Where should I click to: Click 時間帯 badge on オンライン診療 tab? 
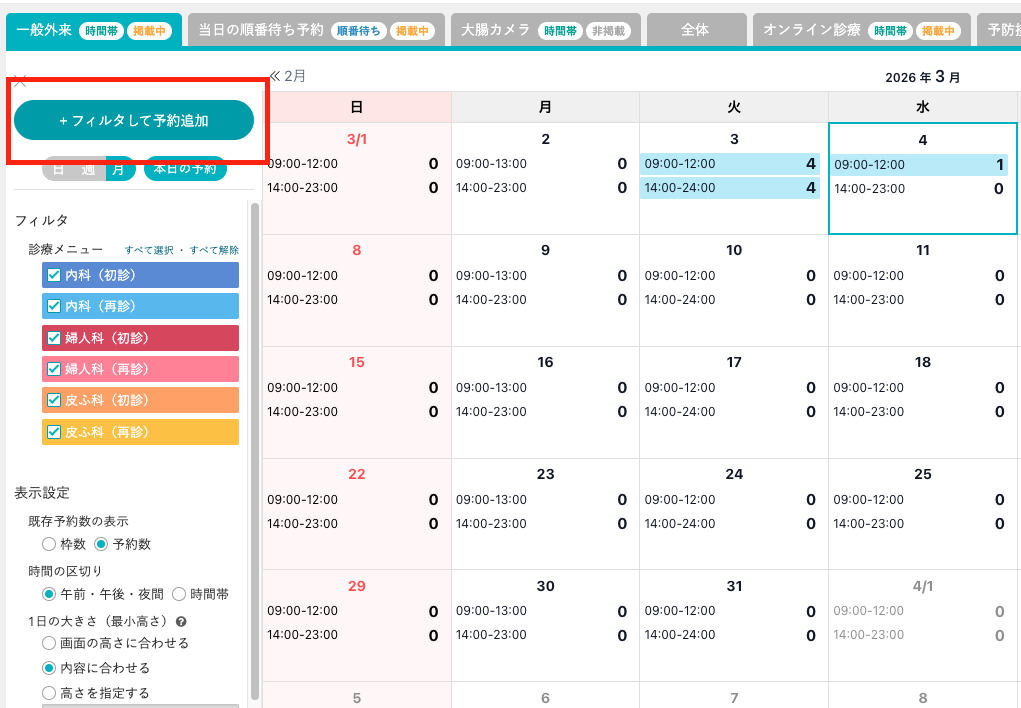coord(891,31)
